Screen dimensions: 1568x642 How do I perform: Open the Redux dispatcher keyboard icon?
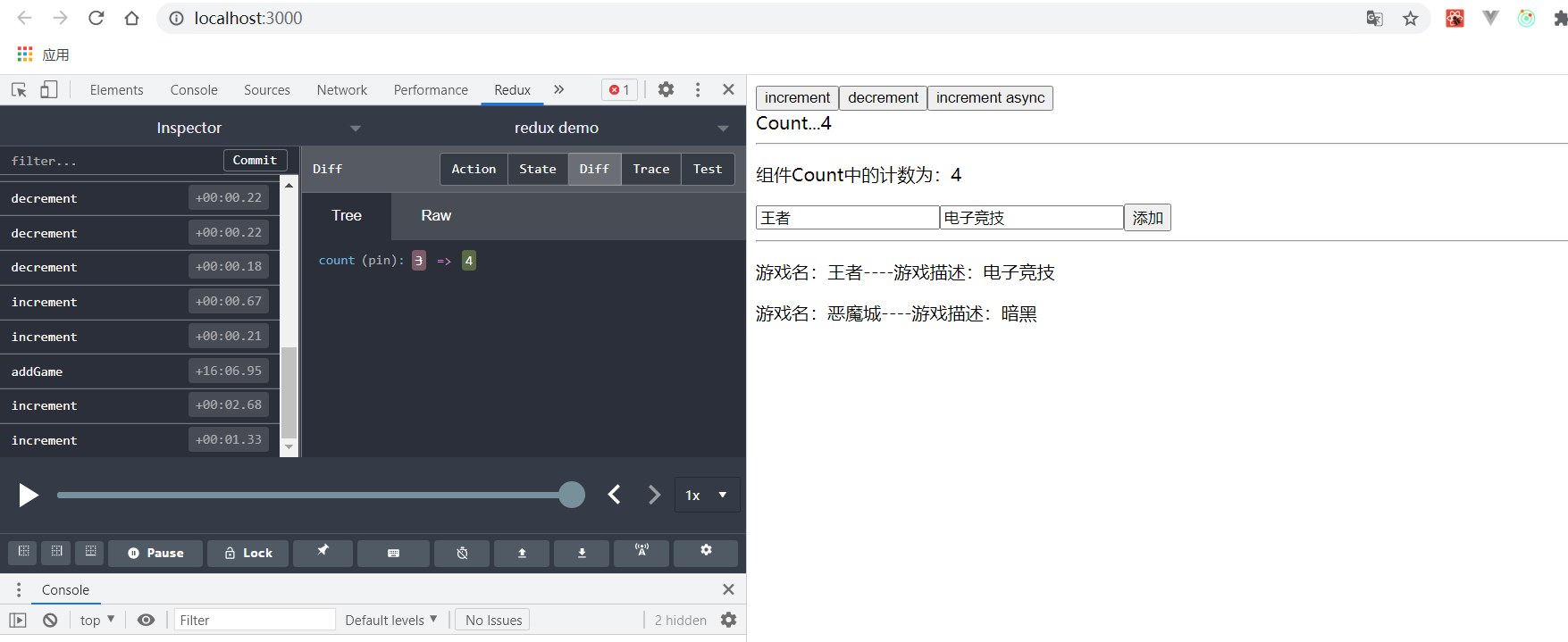pos(393,553)
